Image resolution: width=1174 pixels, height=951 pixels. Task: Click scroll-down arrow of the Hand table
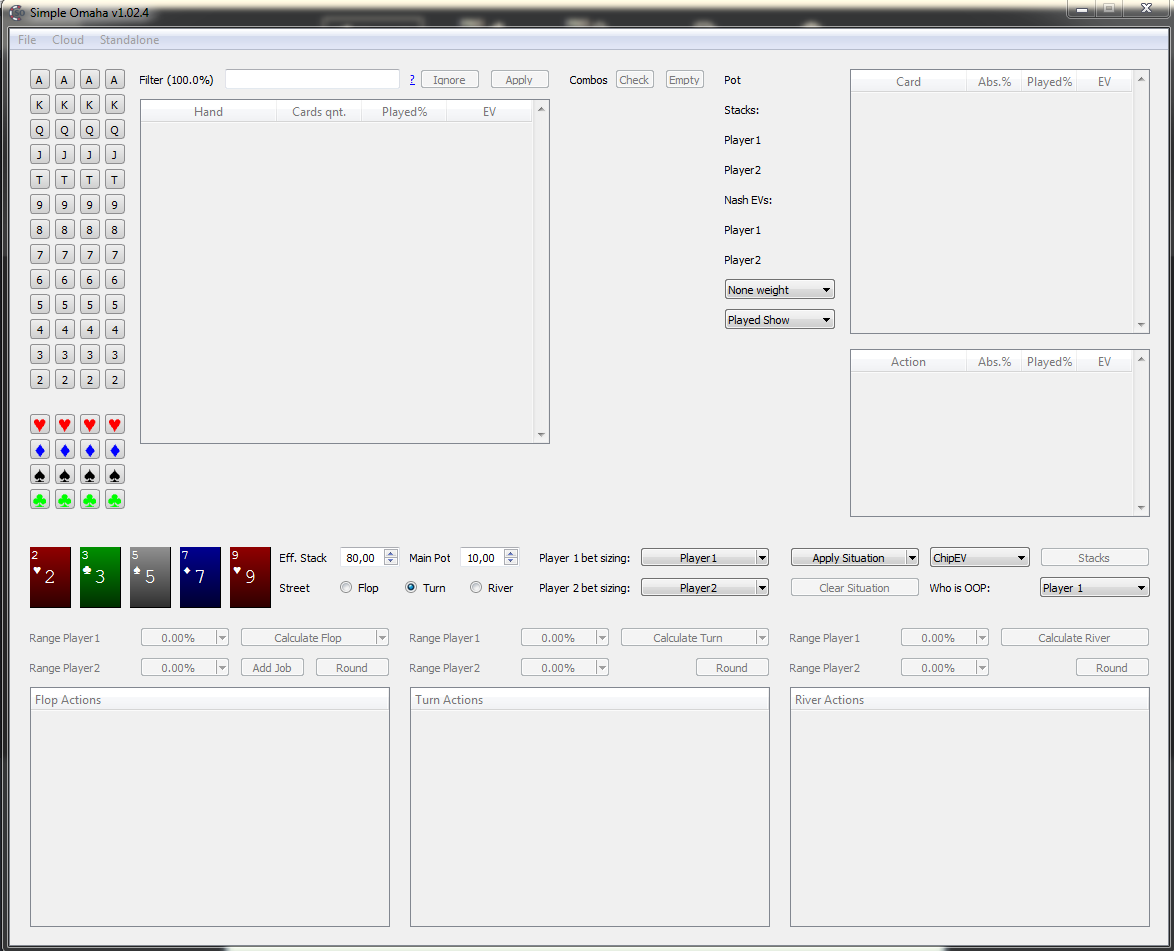pos(541,435)
